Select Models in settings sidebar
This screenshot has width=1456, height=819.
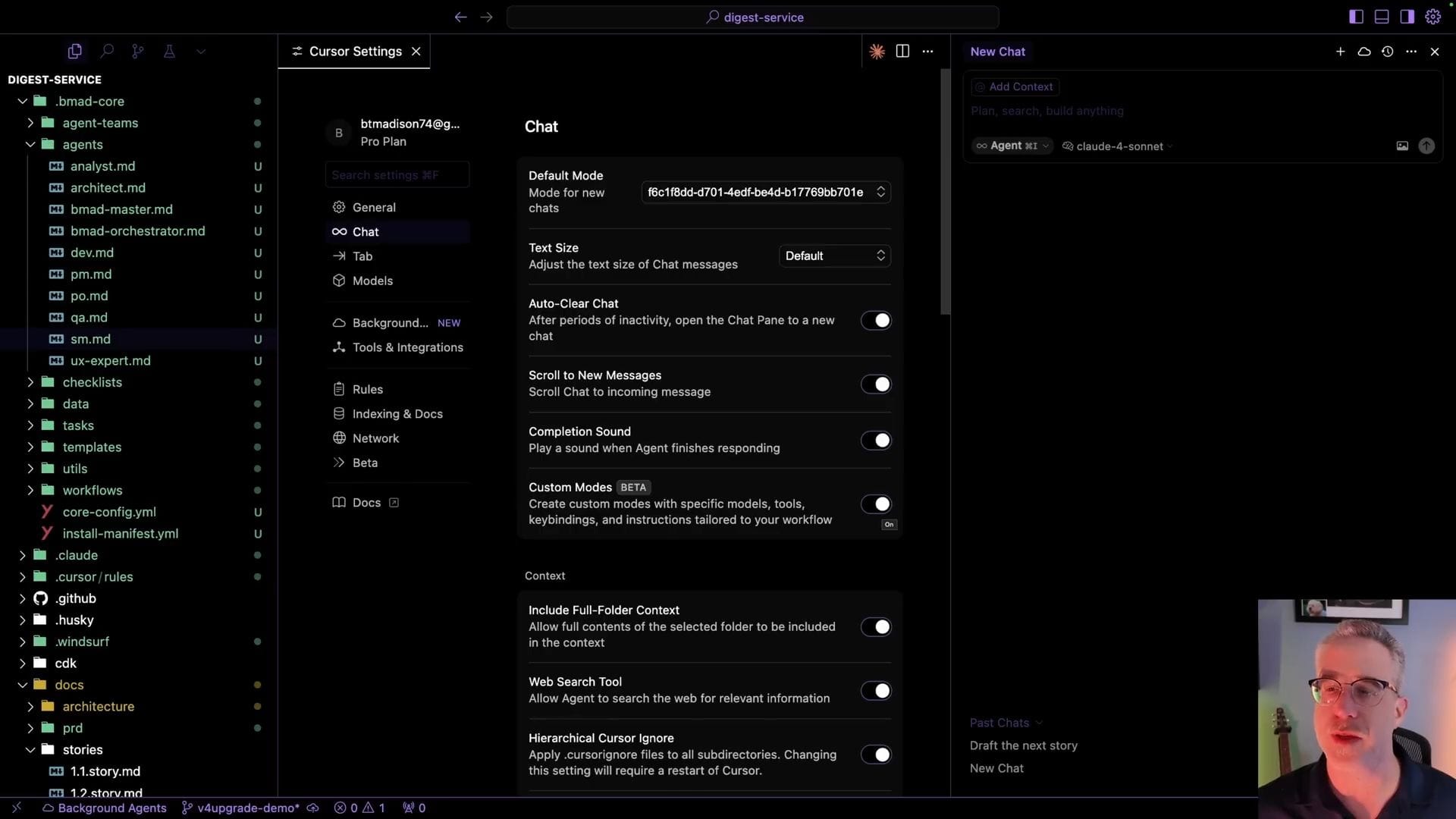coord(372,281)
